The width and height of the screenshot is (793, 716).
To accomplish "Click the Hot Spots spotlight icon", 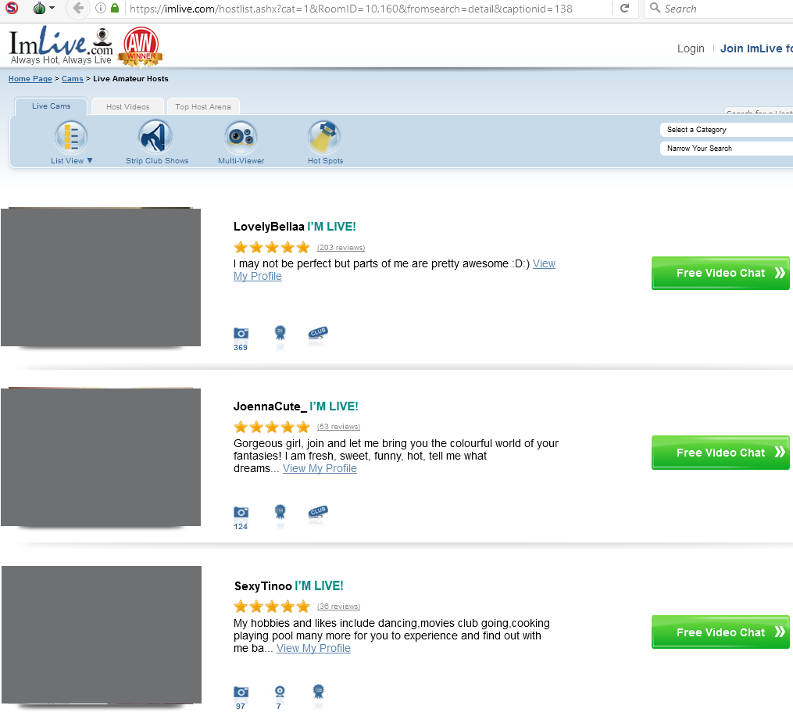I will (325, 135).
